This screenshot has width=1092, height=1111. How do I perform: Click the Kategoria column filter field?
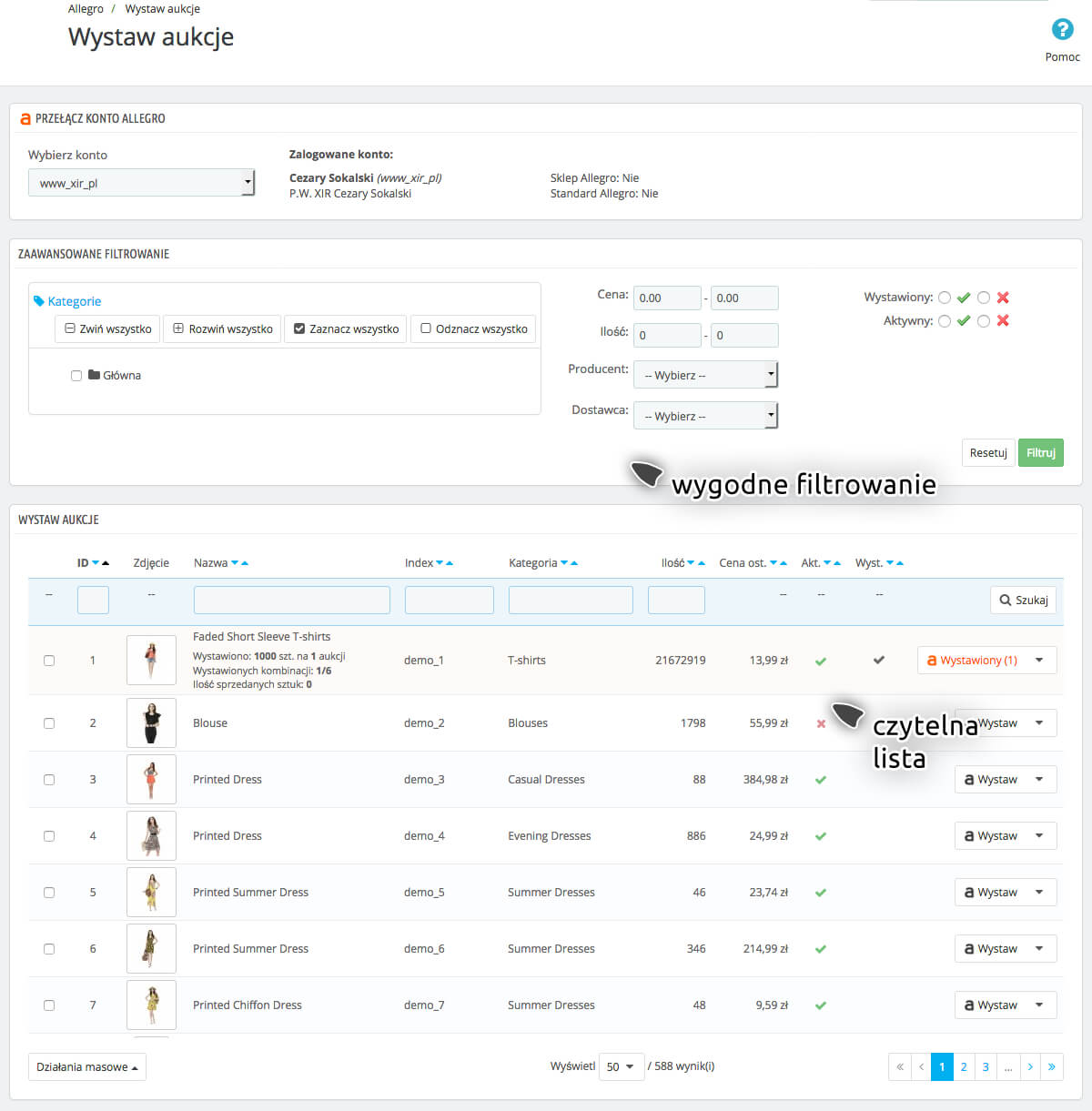[x=571, y=600]
